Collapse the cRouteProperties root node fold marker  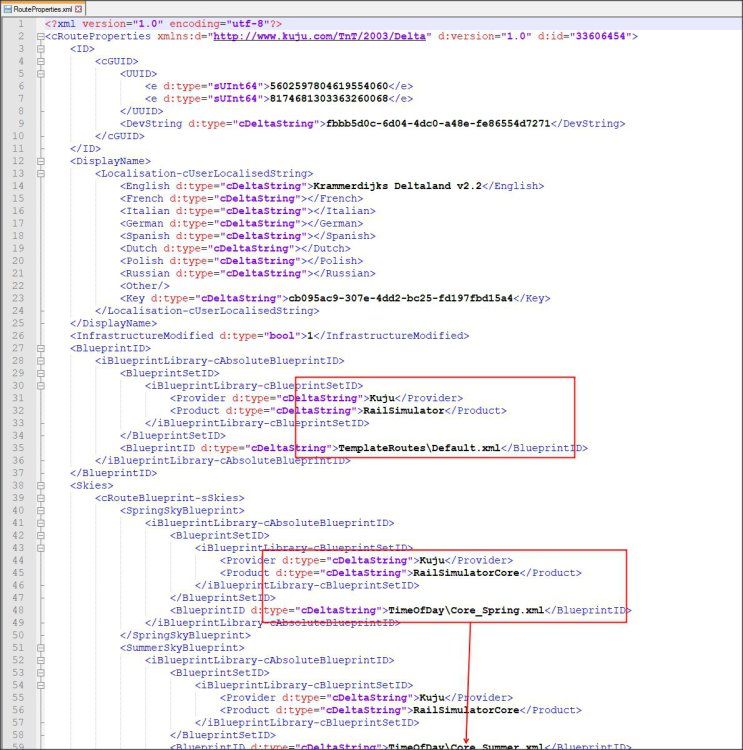[39, 36]
